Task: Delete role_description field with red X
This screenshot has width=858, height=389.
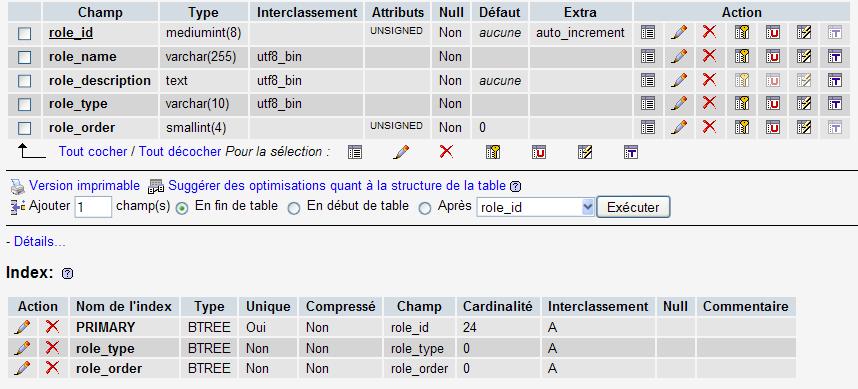Action: 709,80
